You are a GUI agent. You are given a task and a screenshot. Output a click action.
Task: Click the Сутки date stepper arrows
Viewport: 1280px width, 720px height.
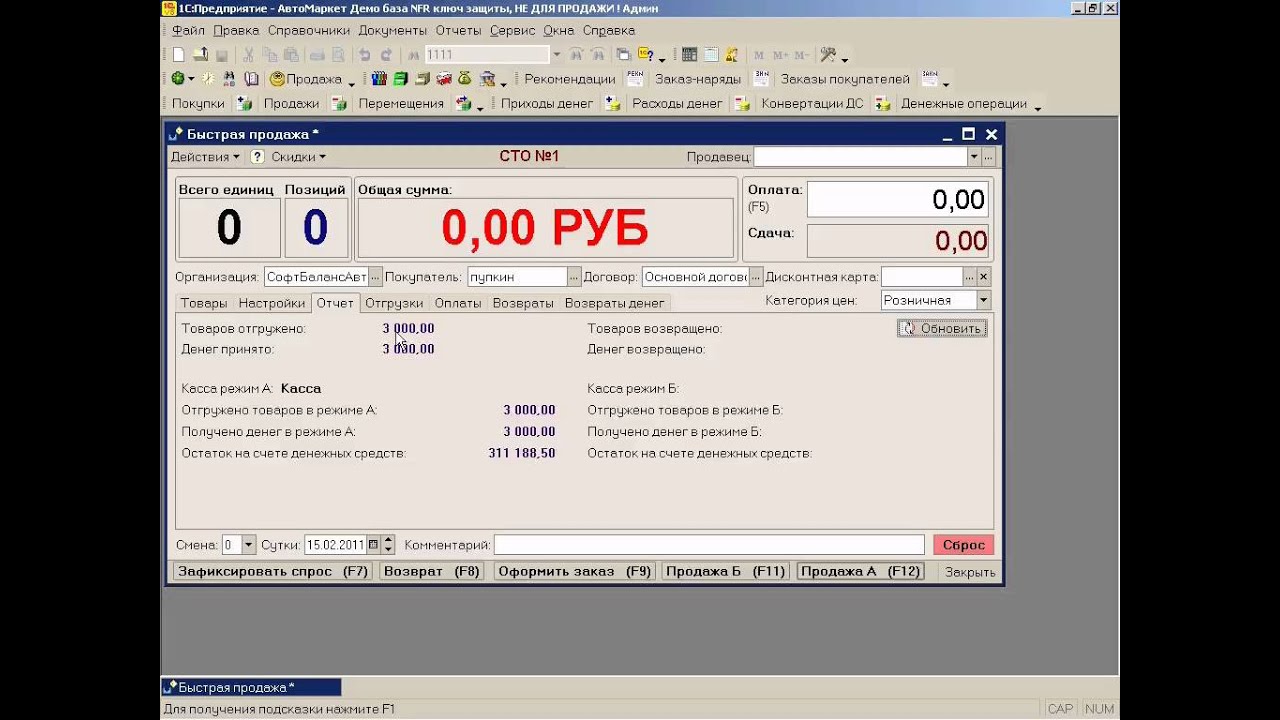(x=388, y=545)
